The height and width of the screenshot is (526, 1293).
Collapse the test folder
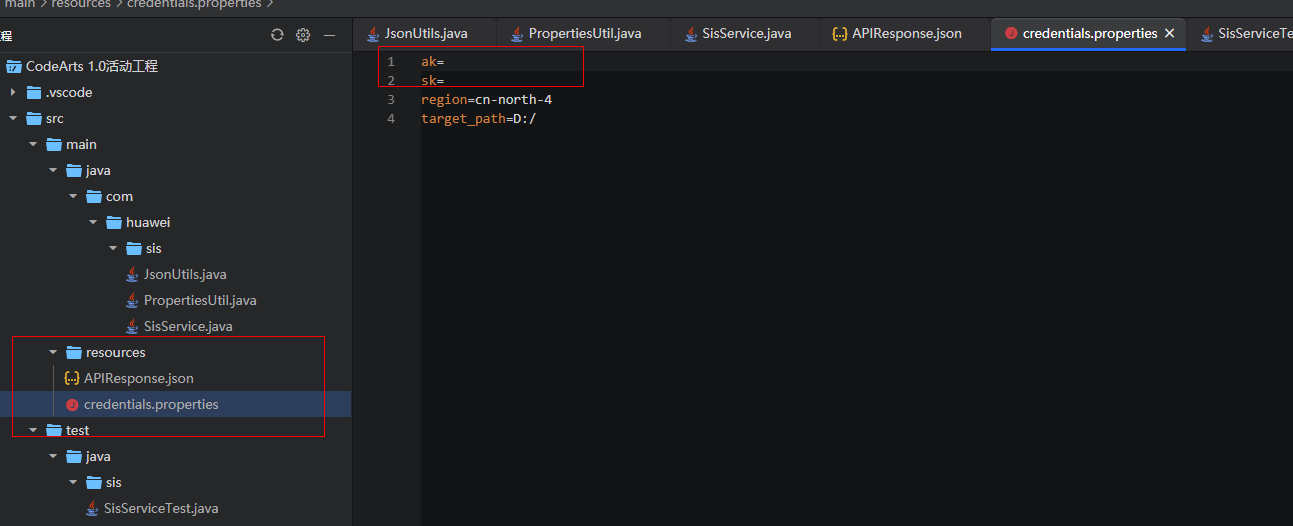pos(33,431)
